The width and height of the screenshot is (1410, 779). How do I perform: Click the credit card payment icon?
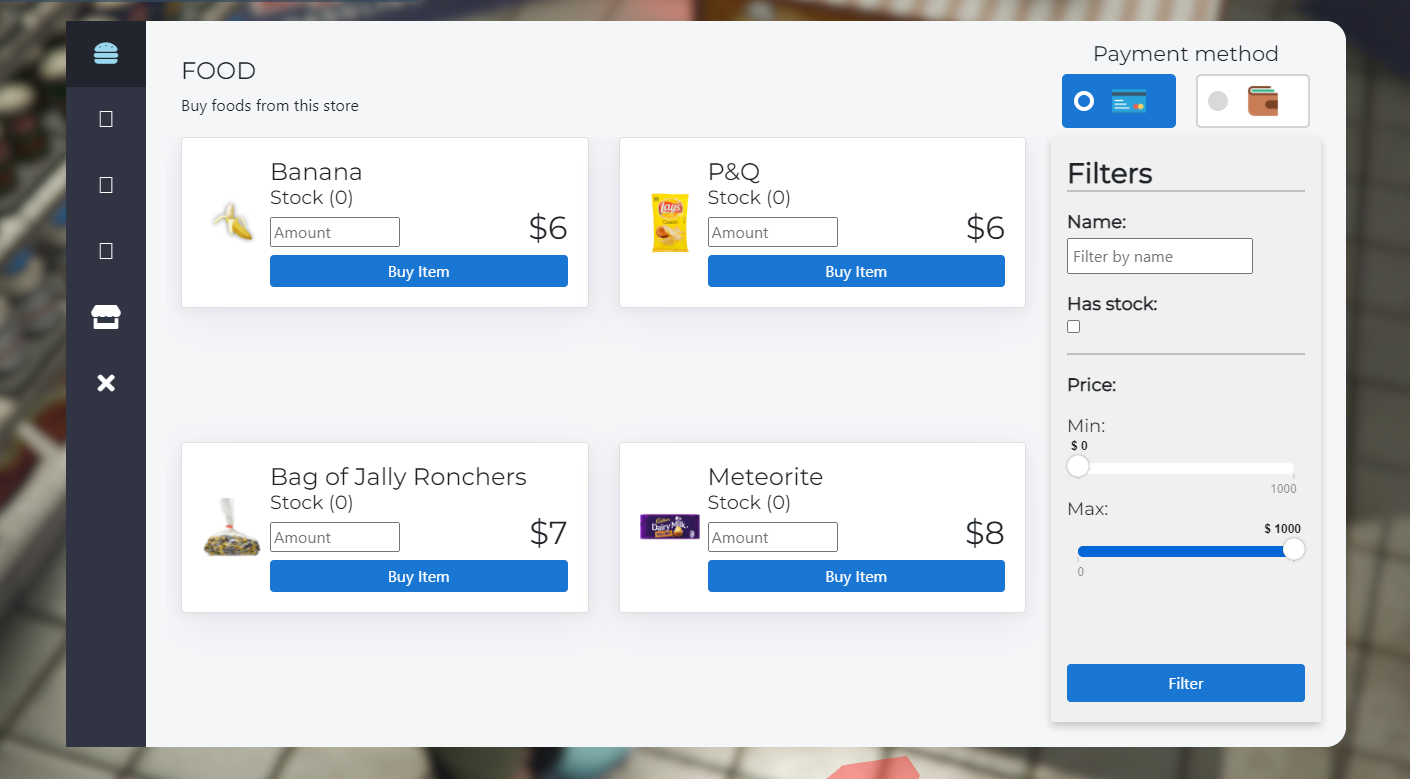coord(1129,101)
